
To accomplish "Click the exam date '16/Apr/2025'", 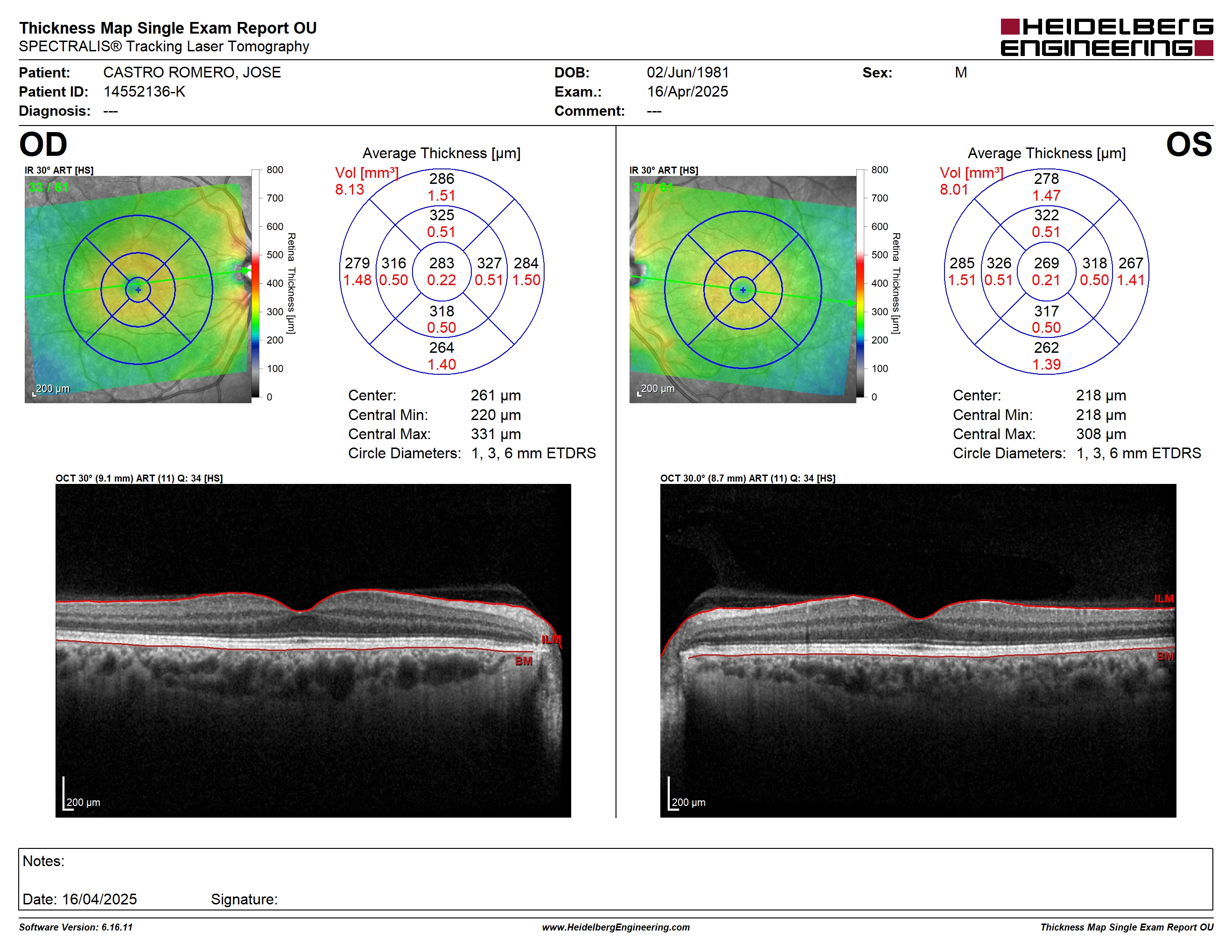I will click(x=687, y=91).
